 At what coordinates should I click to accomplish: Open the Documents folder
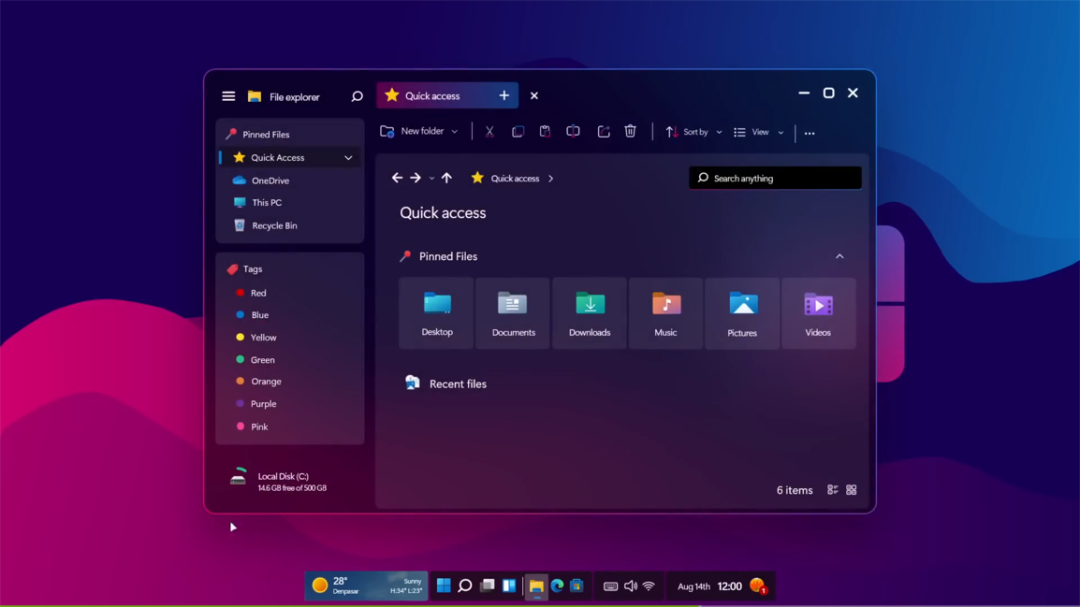tap(513, 313)
